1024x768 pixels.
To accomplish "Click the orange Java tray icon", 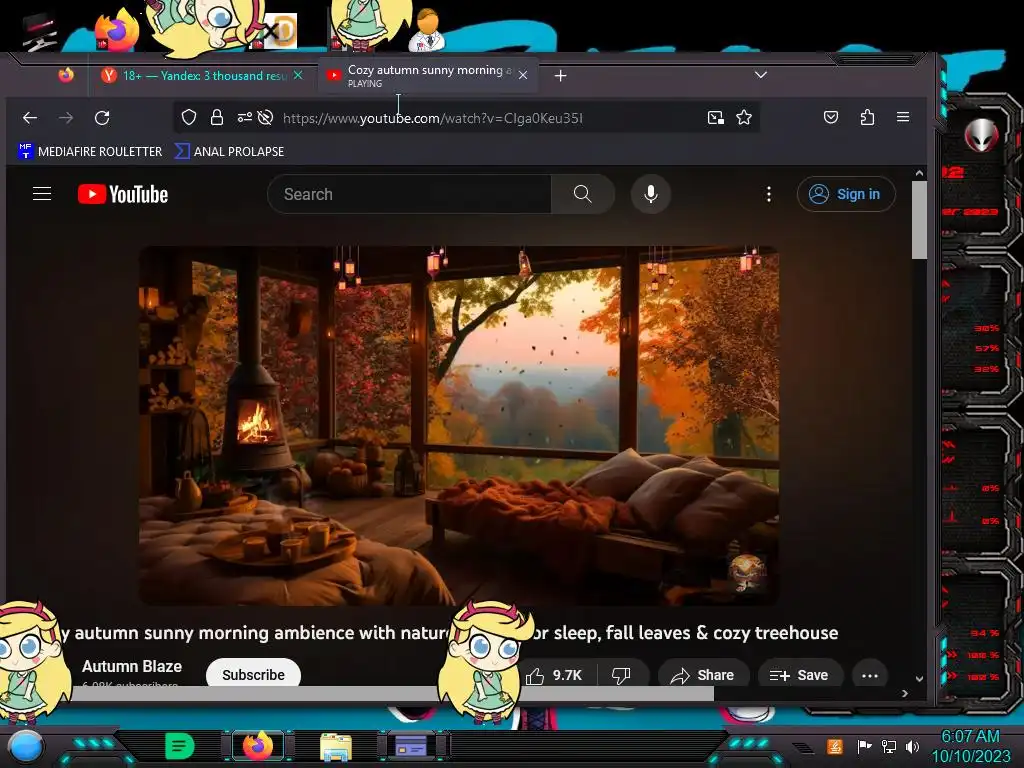I will (835, 746).
